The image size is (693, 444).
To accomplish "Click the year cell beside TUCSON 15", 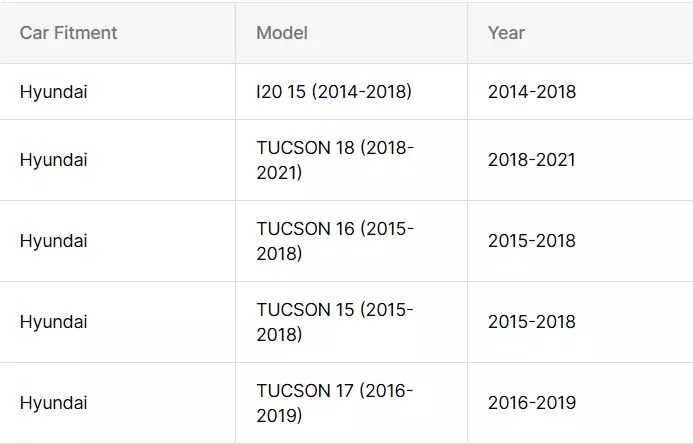I will [532, 322].
